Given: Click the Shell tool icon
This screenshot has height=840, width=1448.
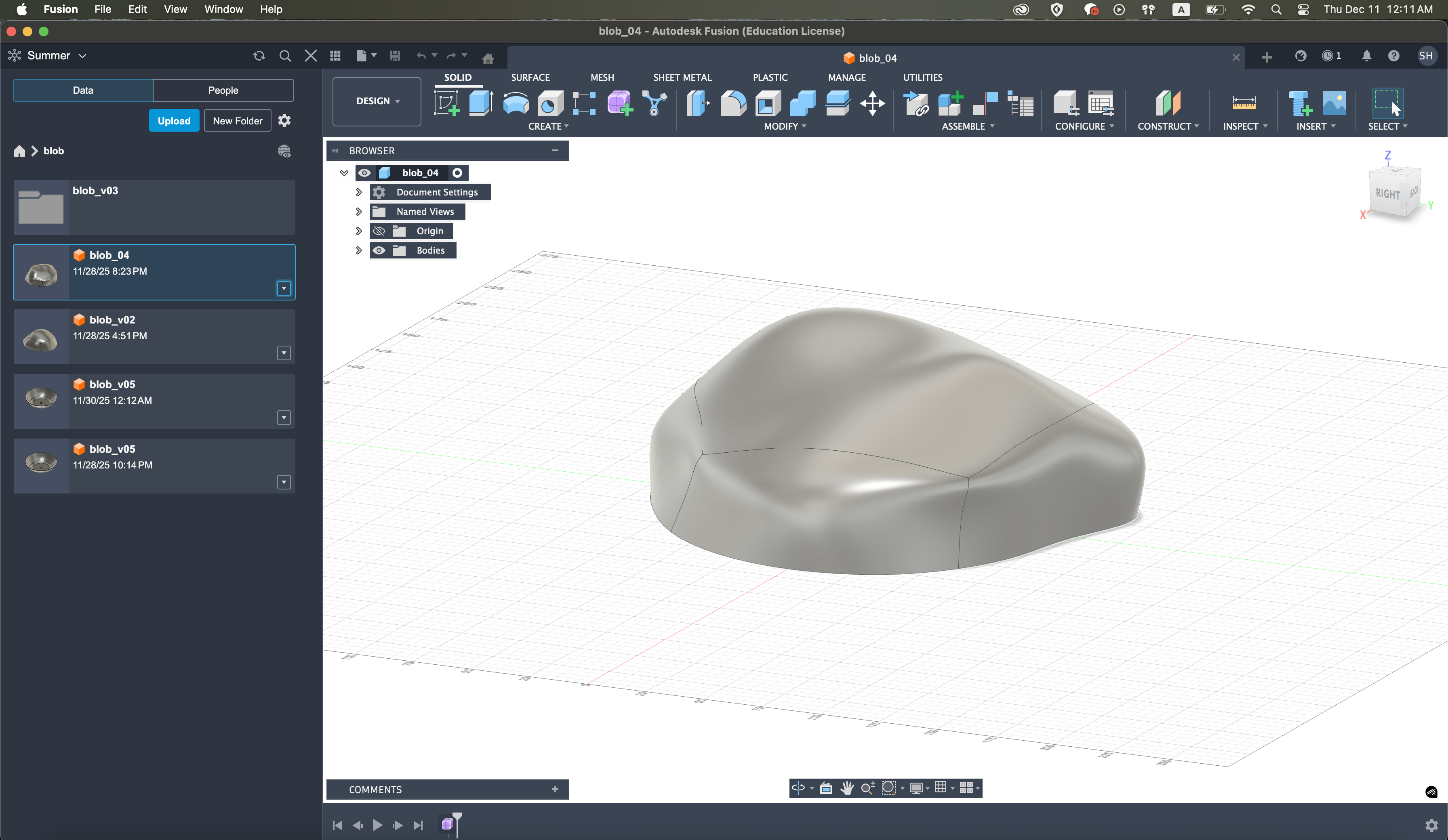Looking at the screenshot, I should tap(768, 104).
